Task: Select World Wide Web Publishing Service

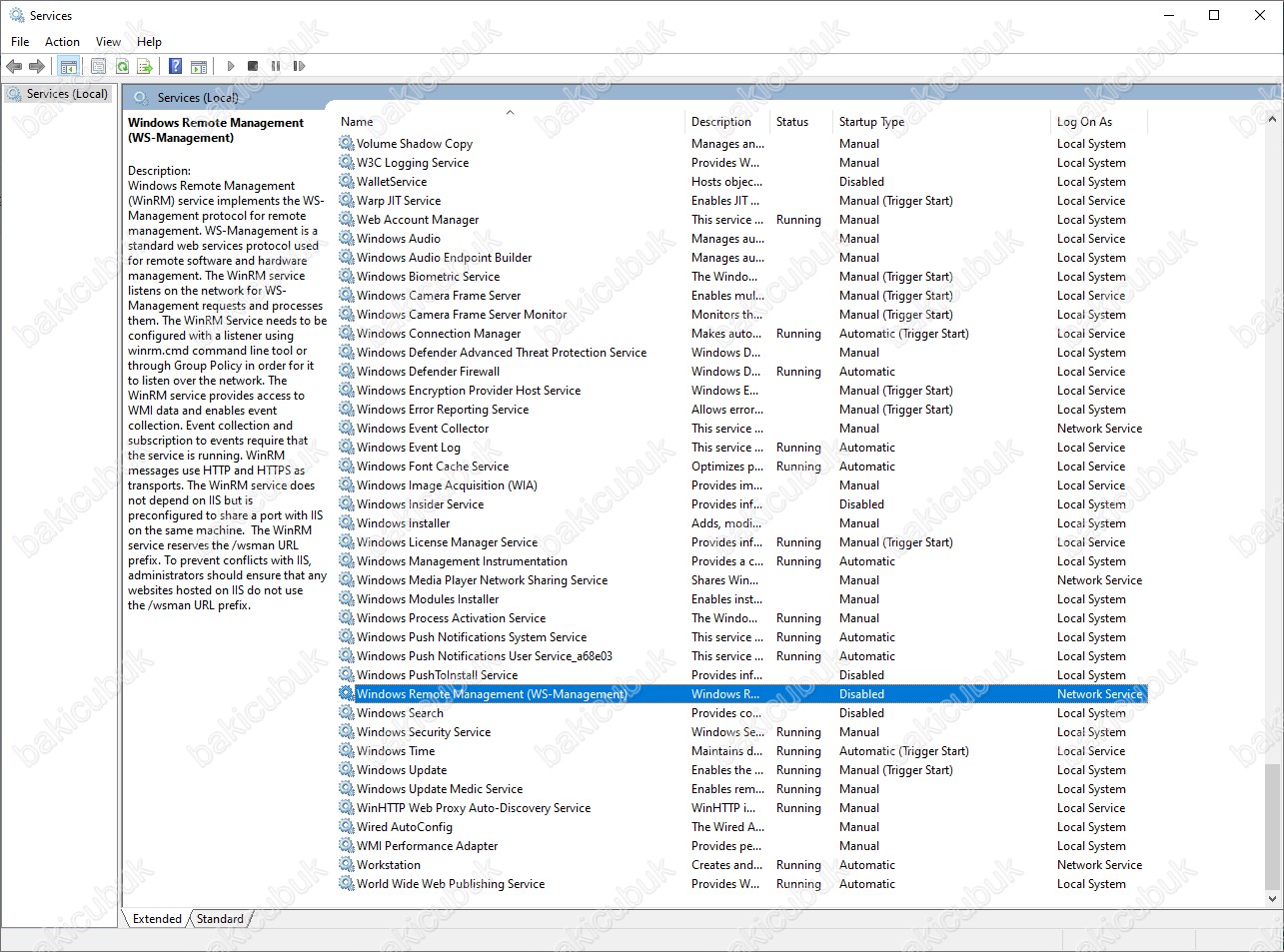Action: 742,883
